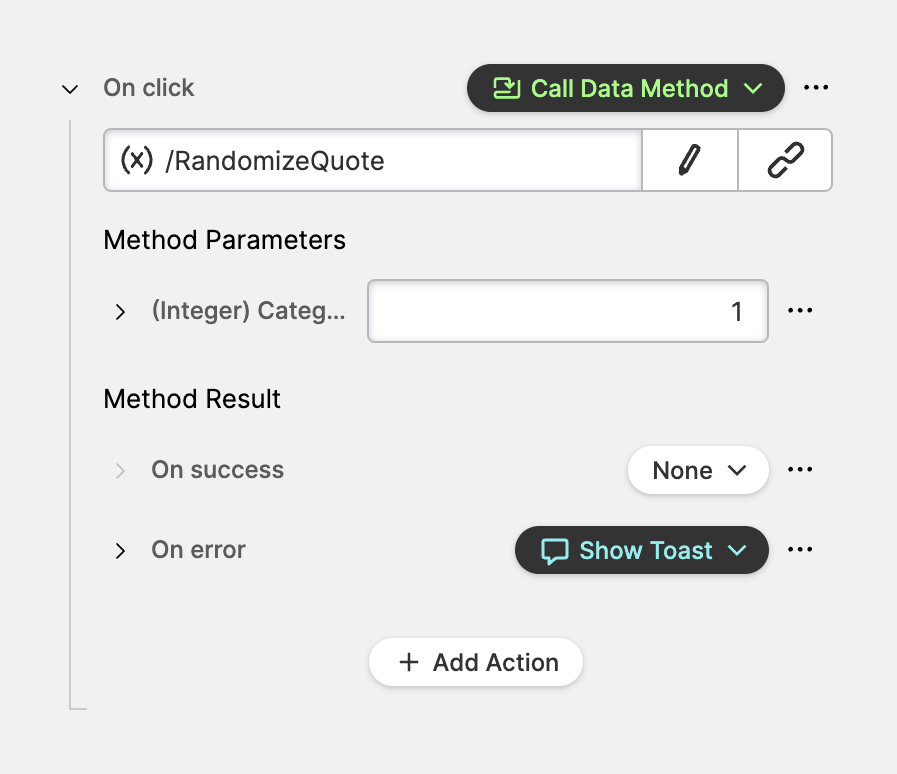Viewport: 897px width, 774px height.
Task: Open the On error row's three-dot menu
Action: click(x=800, y=550)
